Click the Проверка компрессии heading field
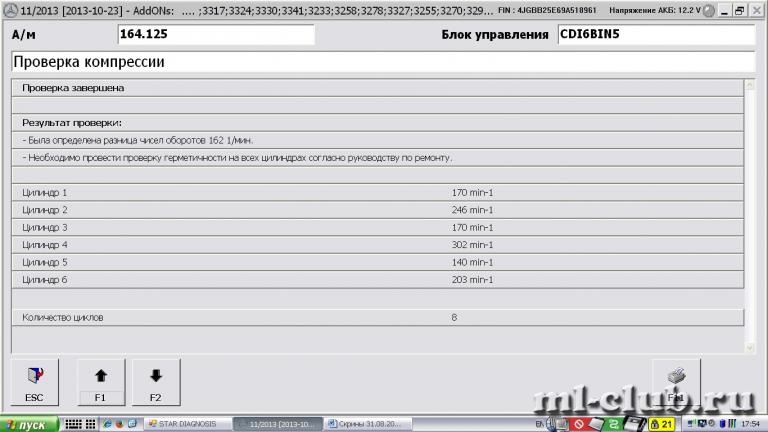 click(x=383, y=62)
